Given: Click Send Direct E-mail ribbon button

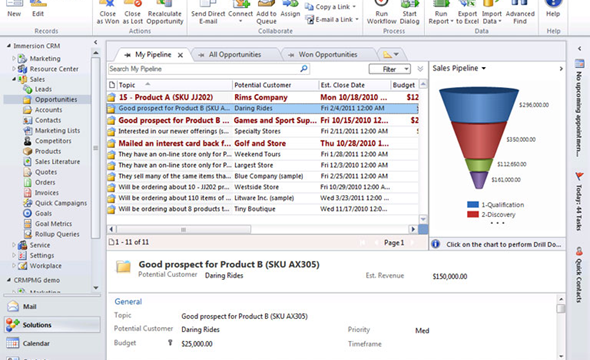Looking at the screenshot, I should pyautogui.click(x=208, y=13).
